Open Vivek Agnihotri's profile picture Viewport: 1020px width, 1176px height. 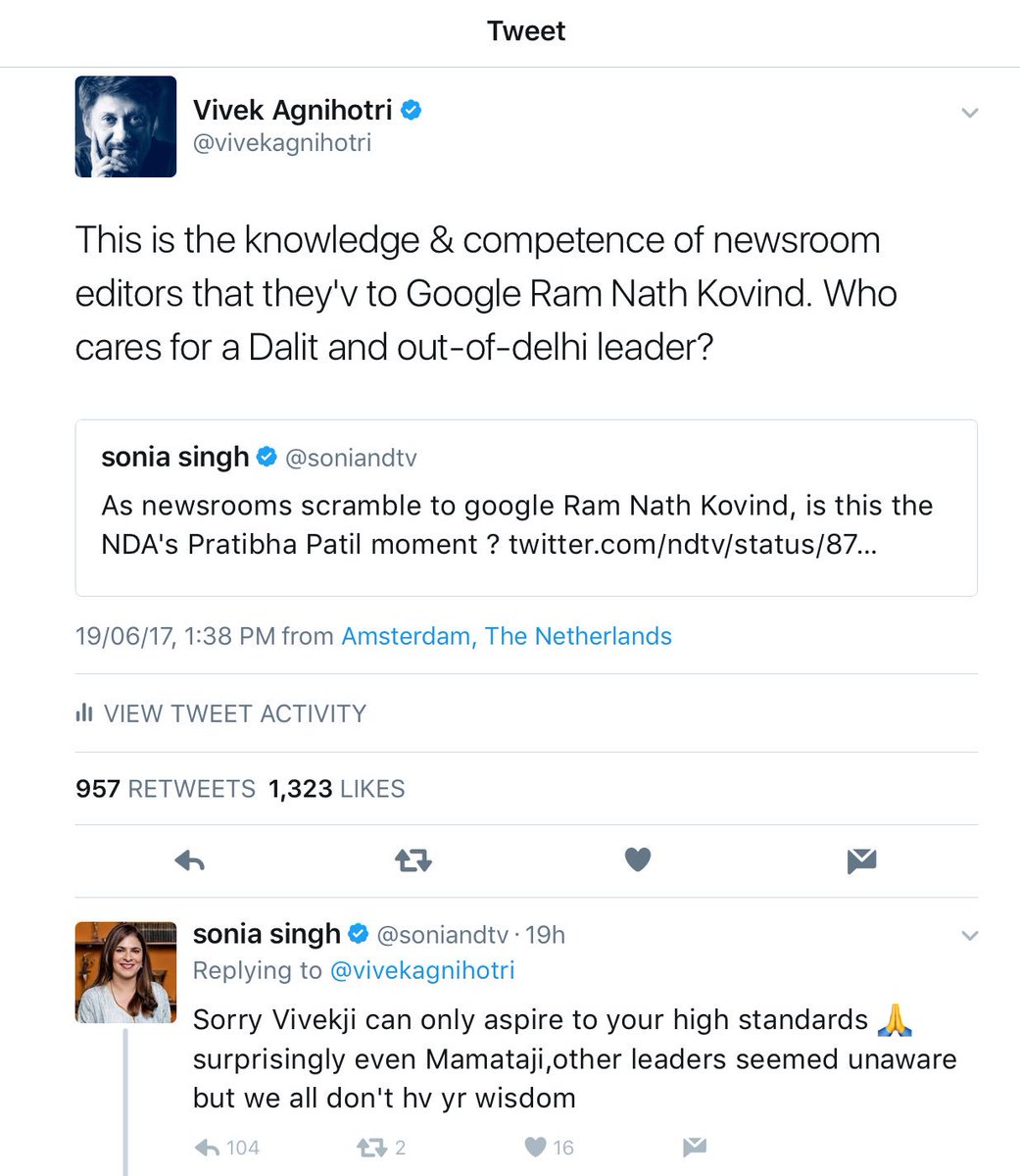pyautogui.click(x=125, y=126)
